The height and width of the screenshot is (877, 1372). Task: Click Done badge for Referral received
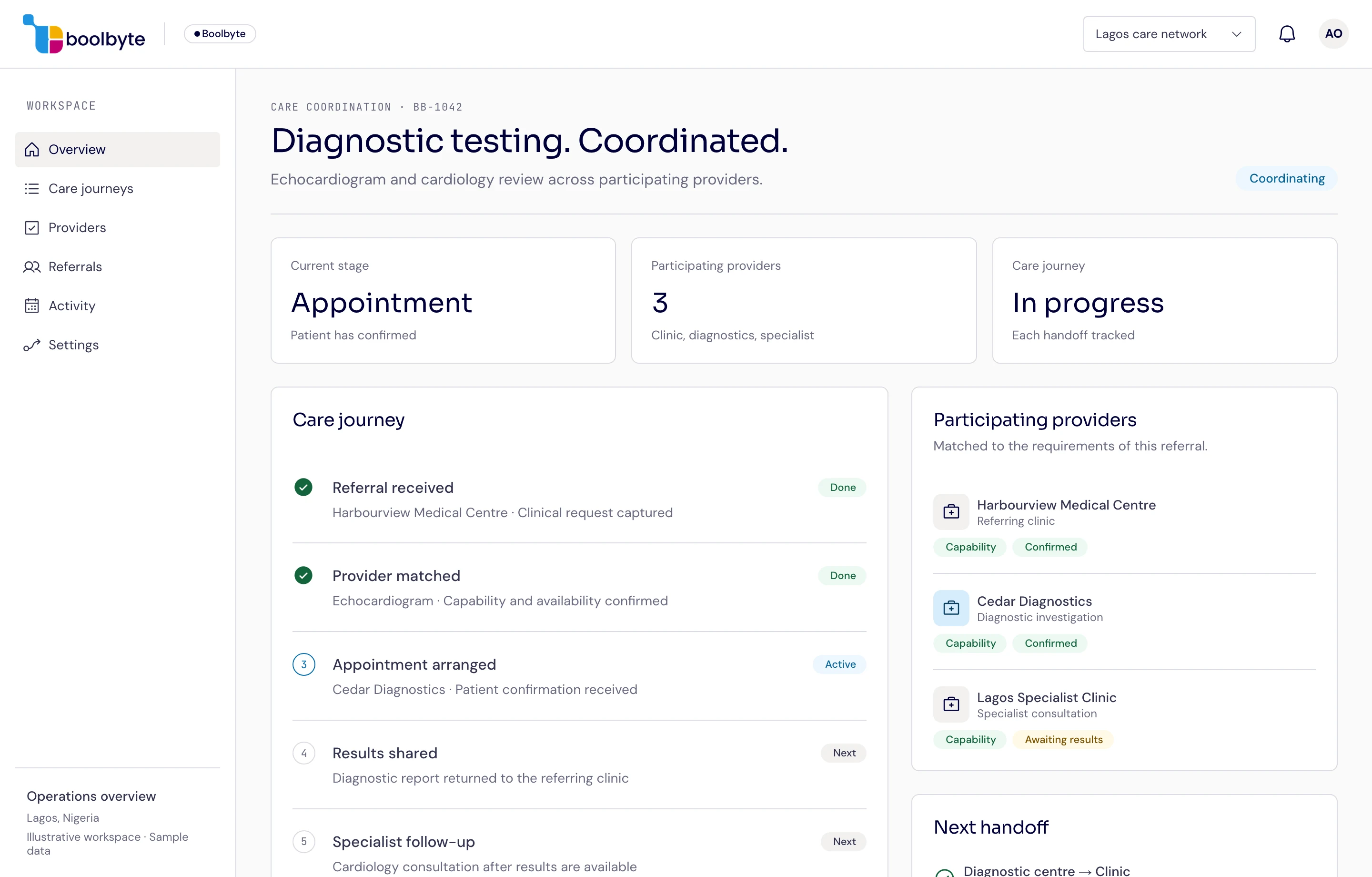(842, 488)
